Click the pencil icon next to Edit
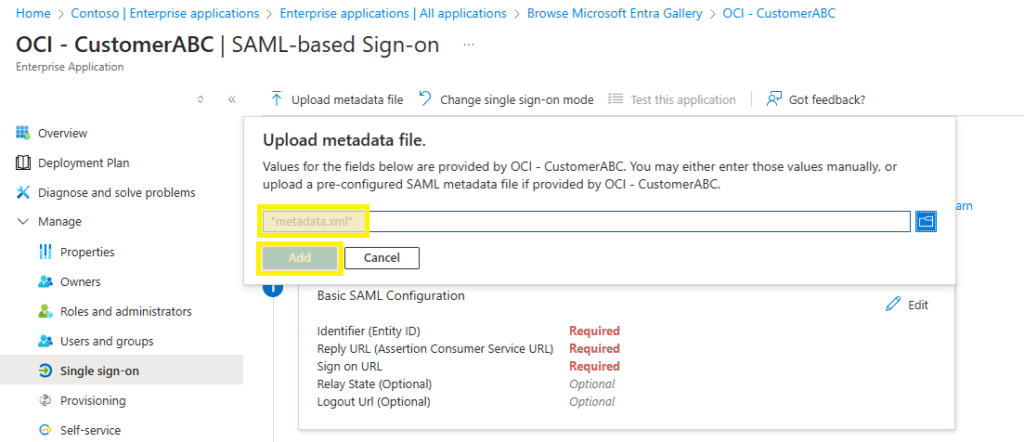Image resolution: width=1024 pixels, height=442 pixels. tap(893, 304)
